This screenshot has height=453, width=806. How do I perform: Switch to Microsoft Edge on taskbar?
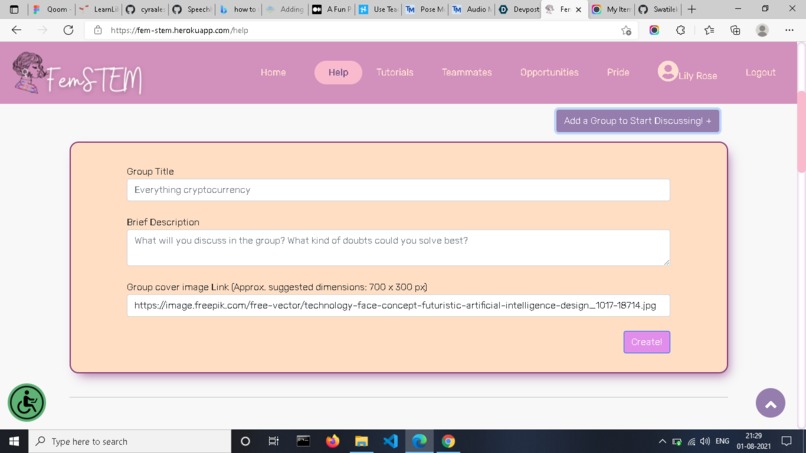419,441
